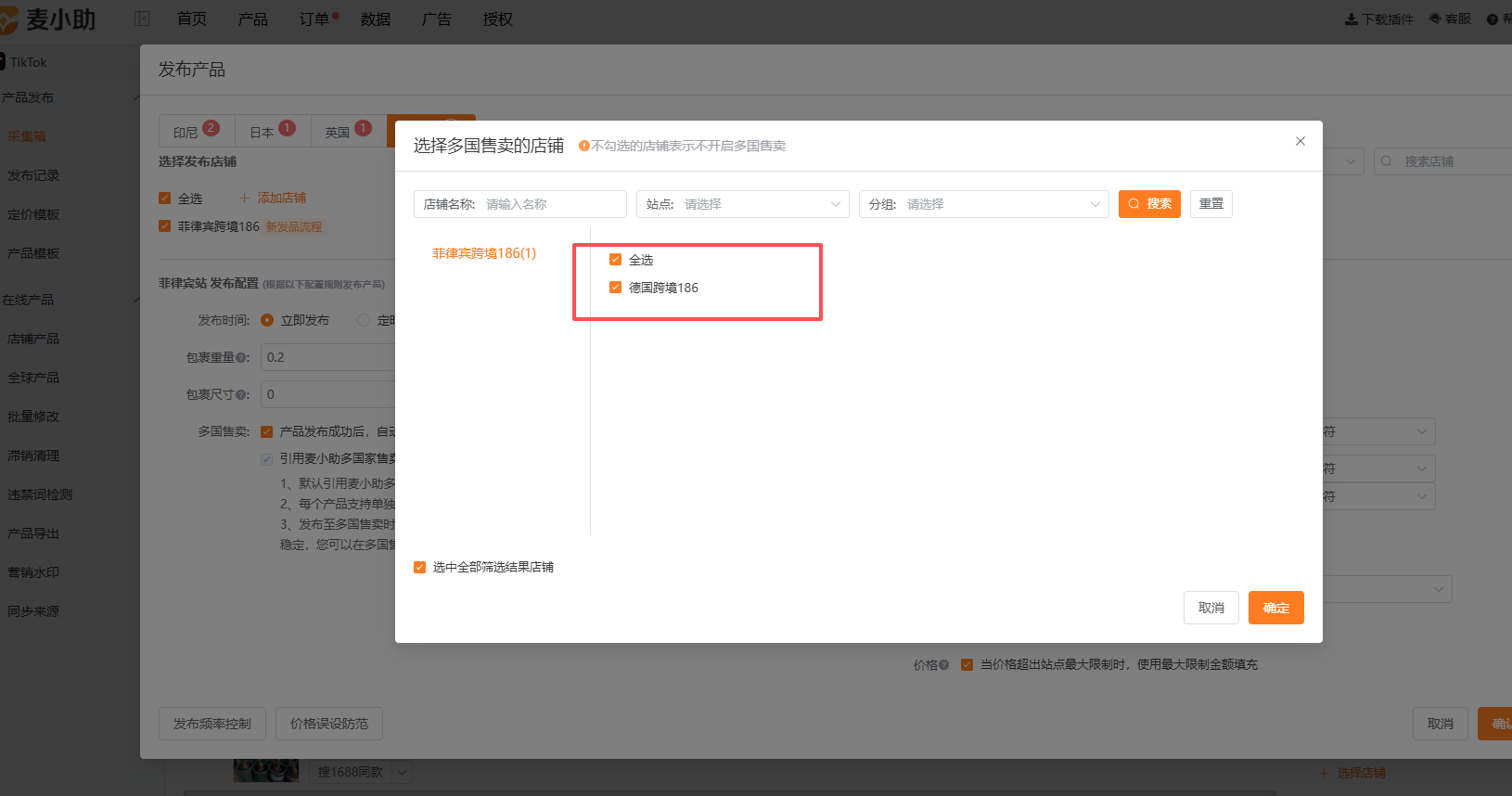
Task: Collapse 在线产品 sidebar section
Action: click(x=136, y=300)
